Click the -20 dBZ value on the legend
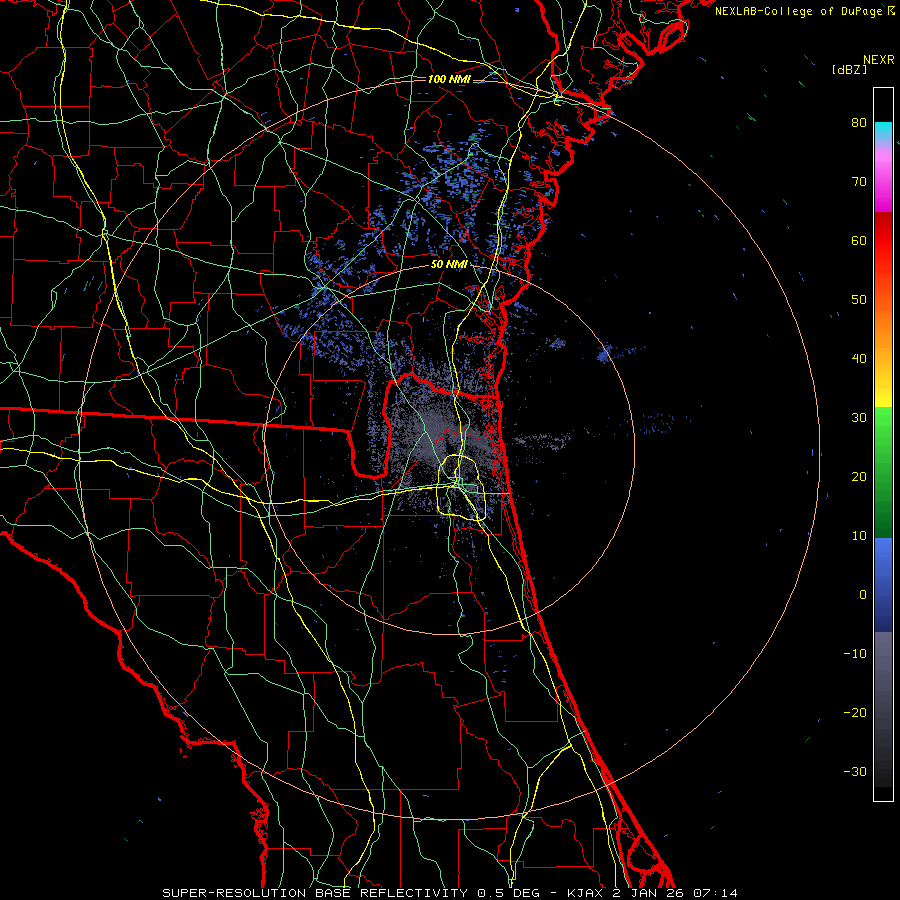900x900 pixels. [x=855, y=713]
